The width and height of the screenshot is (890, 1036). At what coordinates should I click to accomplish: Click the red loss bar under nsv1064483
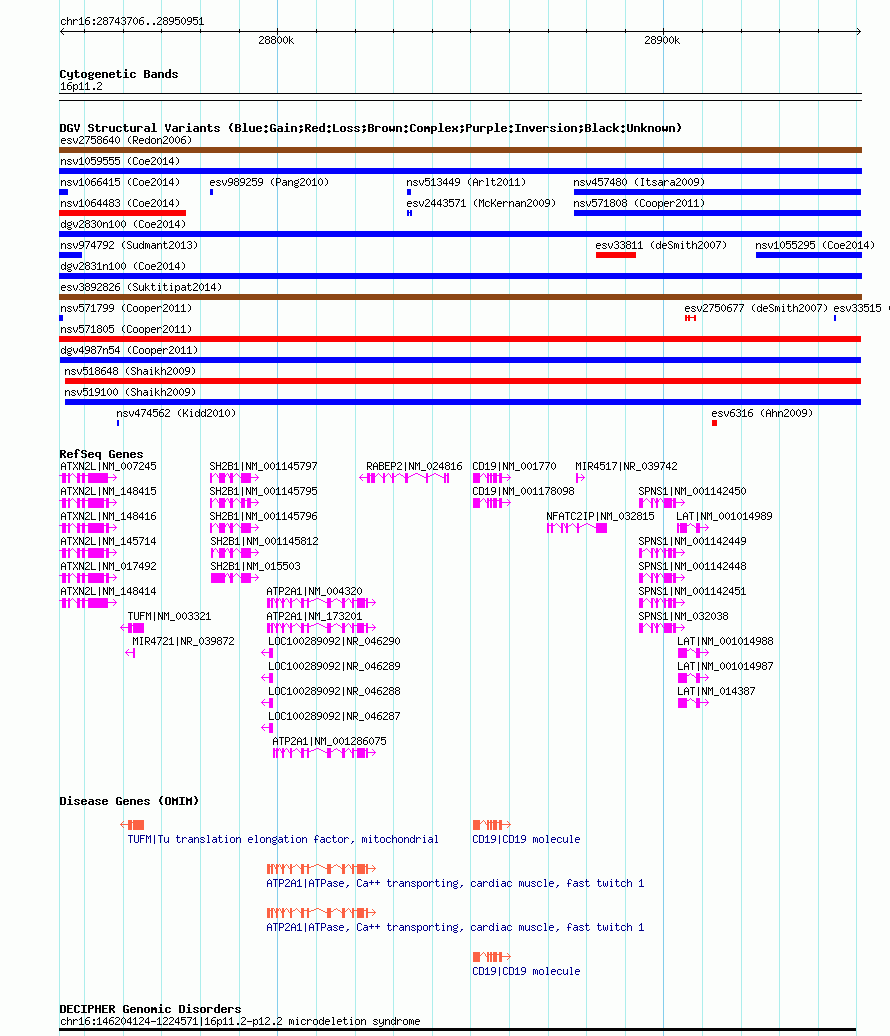pos(122,213)
